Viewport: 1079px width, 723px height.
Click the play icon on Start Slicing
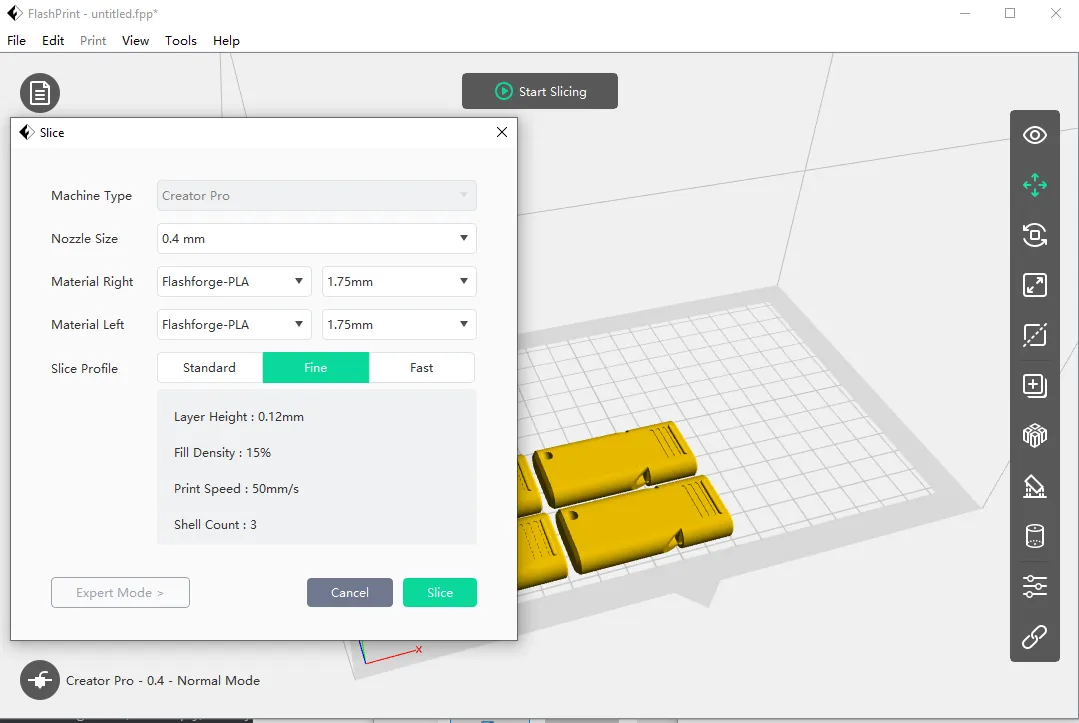(504, 91)
